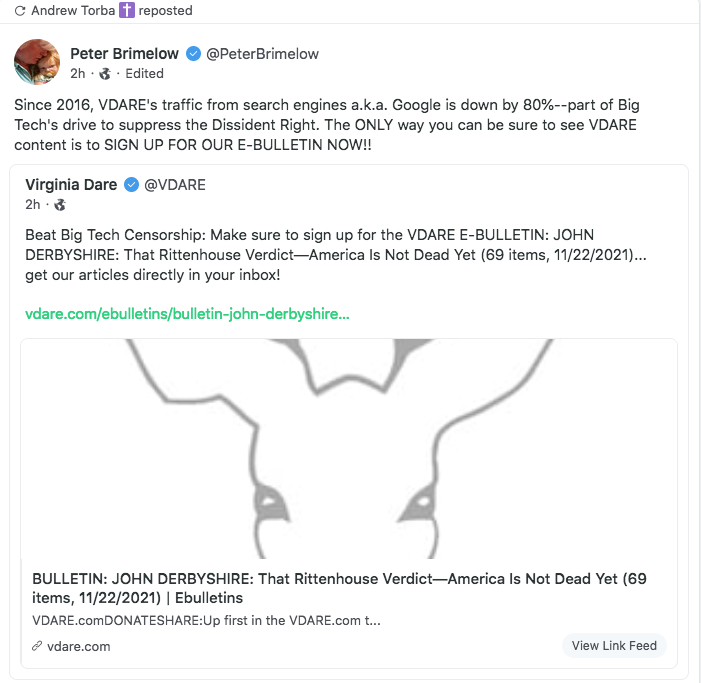Image resolution: width=701 pixels, height=683 pixels.
Task: Click the chain link icon beside vdare.com
Action: point(37,646)
